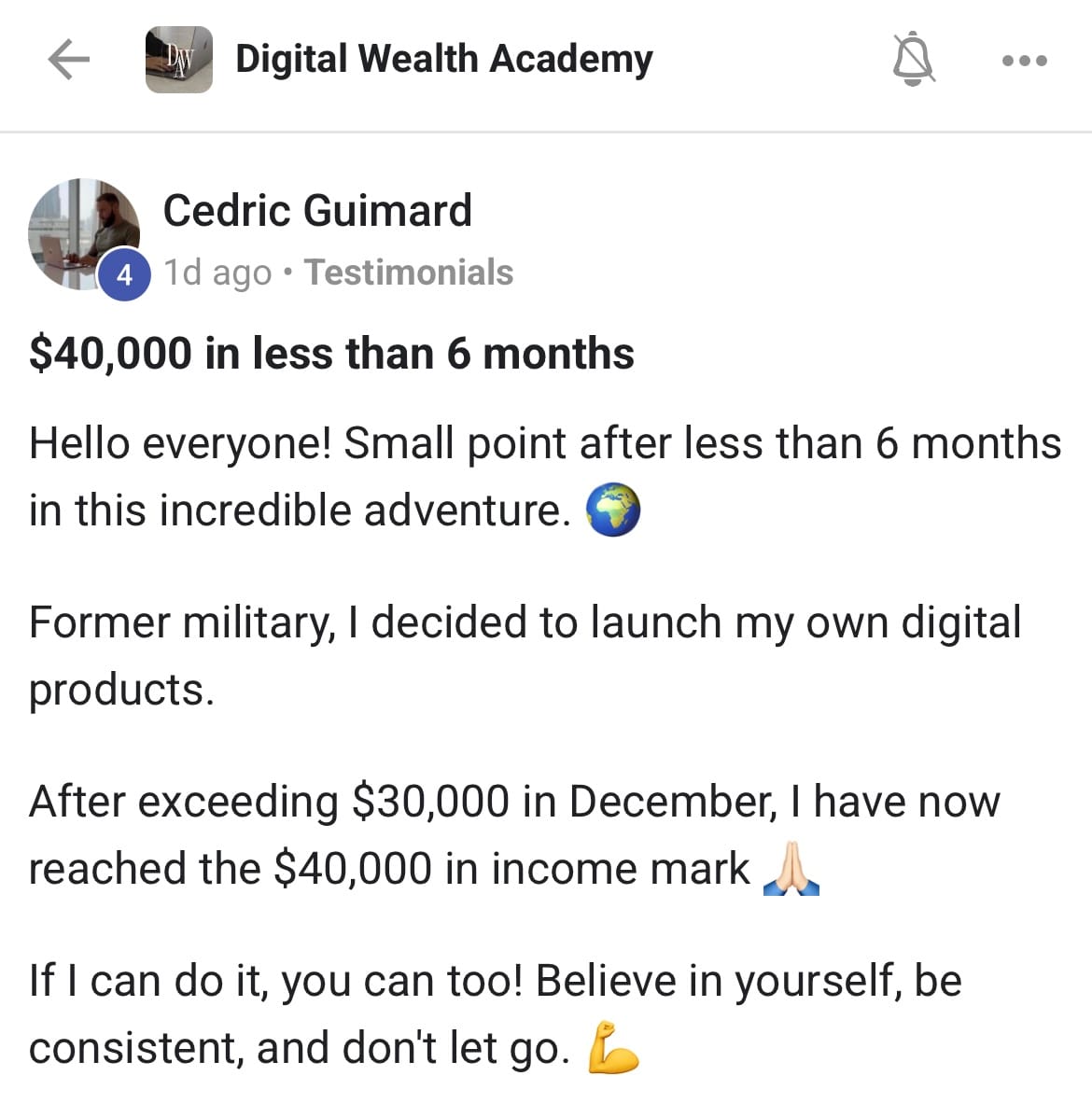Click the praying hands emoji

791,870
